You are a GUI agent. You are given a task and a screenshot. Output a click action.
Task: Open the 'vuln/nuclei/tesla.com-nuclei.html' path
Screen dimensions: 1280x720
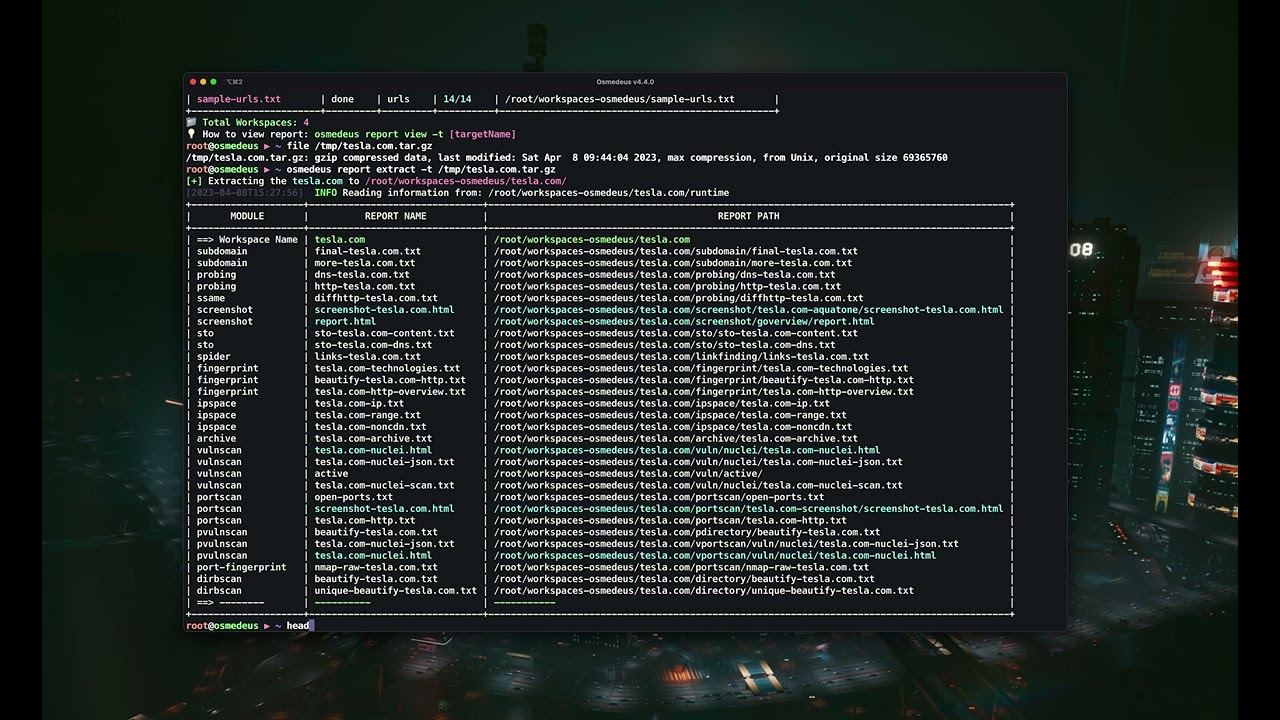click(x=687, y=450)
